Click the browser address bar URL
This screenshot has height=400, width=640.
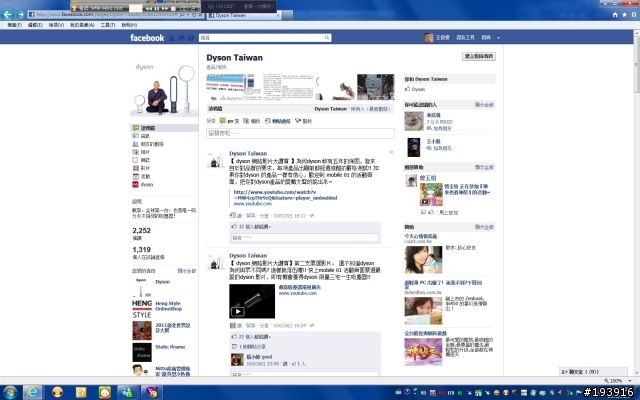(107, 15)
